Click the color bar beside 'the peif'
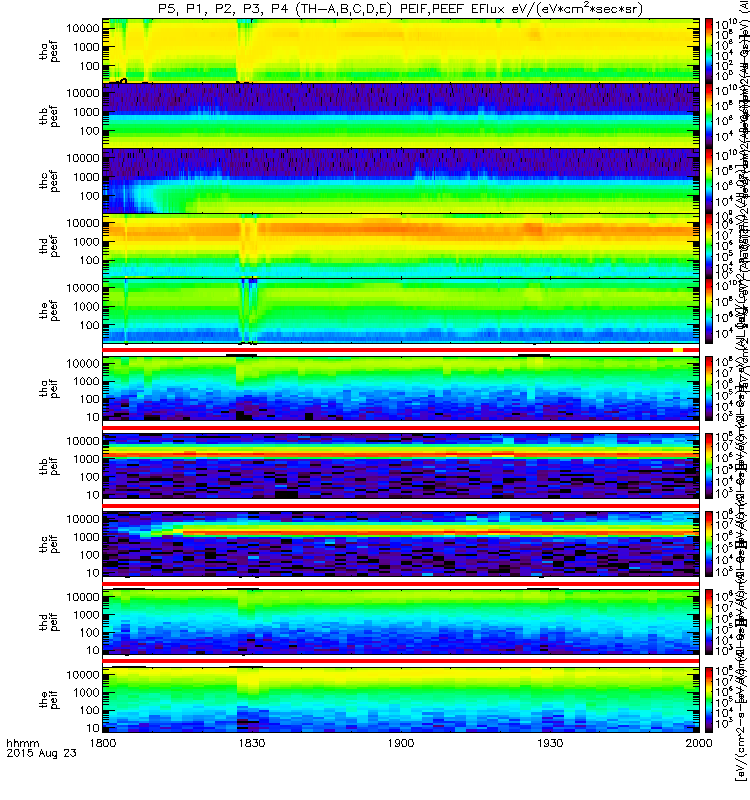750x800 pixels. [x=709, y=699]
